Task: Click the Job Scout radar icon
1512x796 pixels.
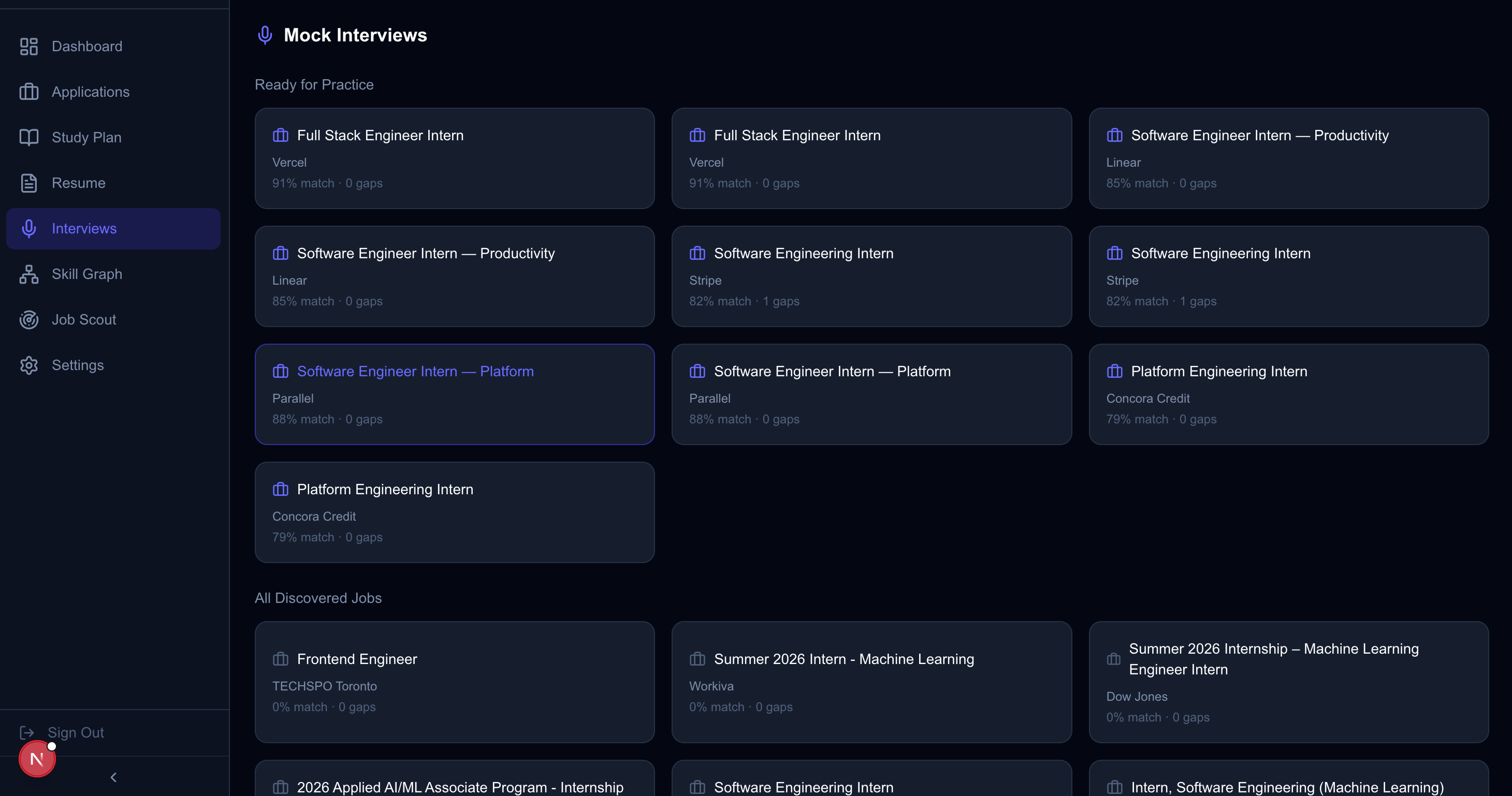Action: tap(29, 320)
